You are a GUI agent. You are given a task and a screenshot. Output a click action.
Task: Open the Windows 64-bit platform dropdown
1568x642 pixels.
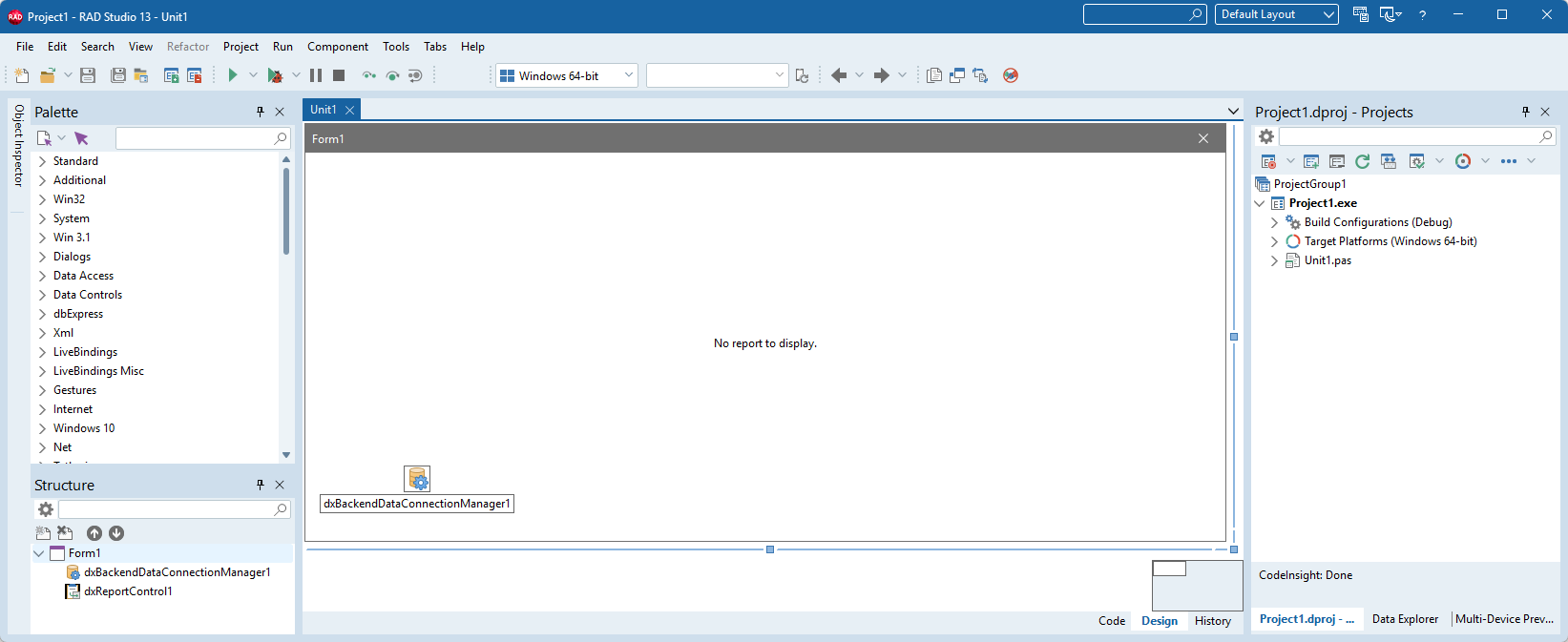click(629, 75)
